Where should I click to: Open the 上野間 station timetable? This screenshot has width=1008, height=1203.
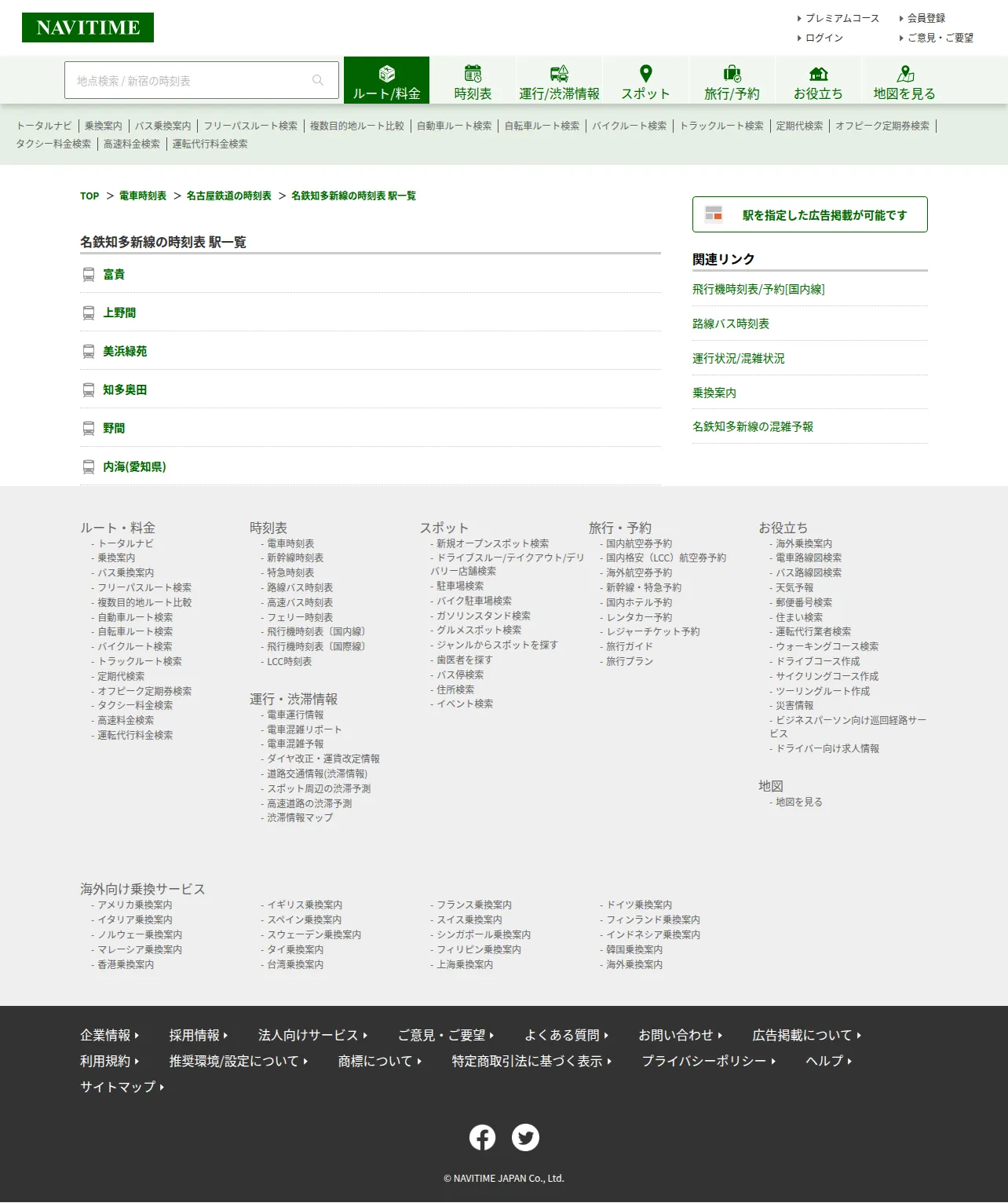[119, 313]
